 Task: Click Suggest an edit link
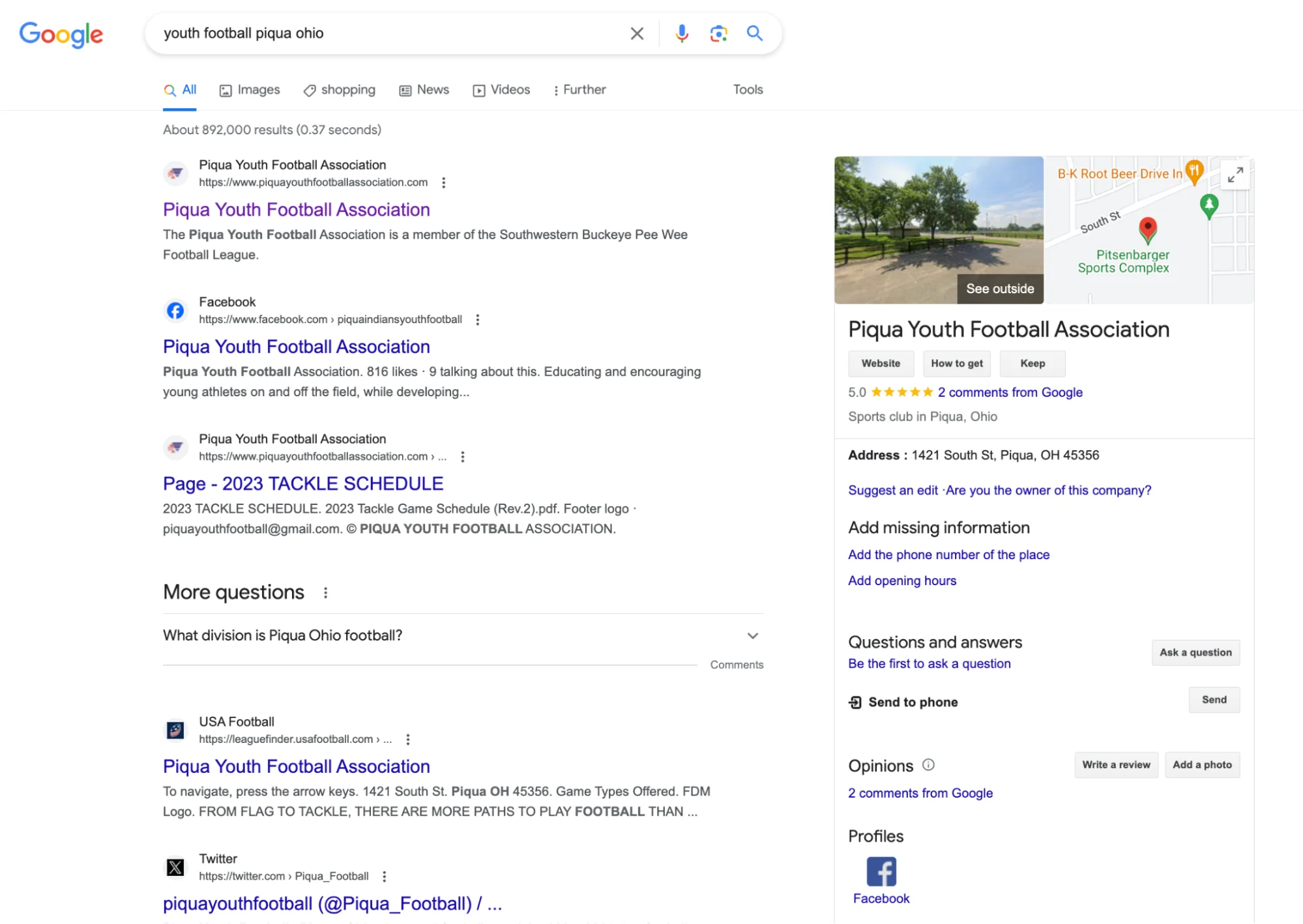(x=893, y=491)
